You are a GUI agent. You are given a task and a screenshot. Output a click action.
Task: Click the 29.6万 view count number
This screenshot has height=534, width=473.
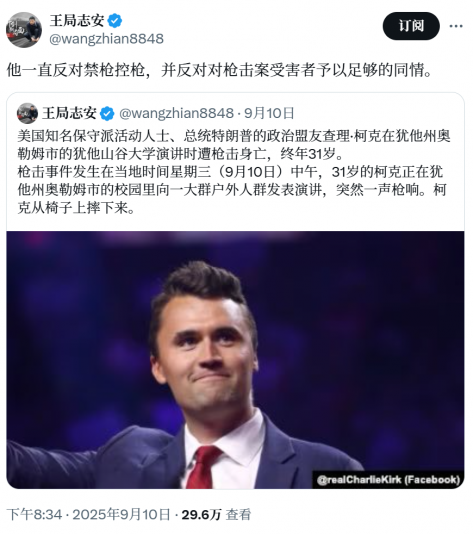coord(201,515)
